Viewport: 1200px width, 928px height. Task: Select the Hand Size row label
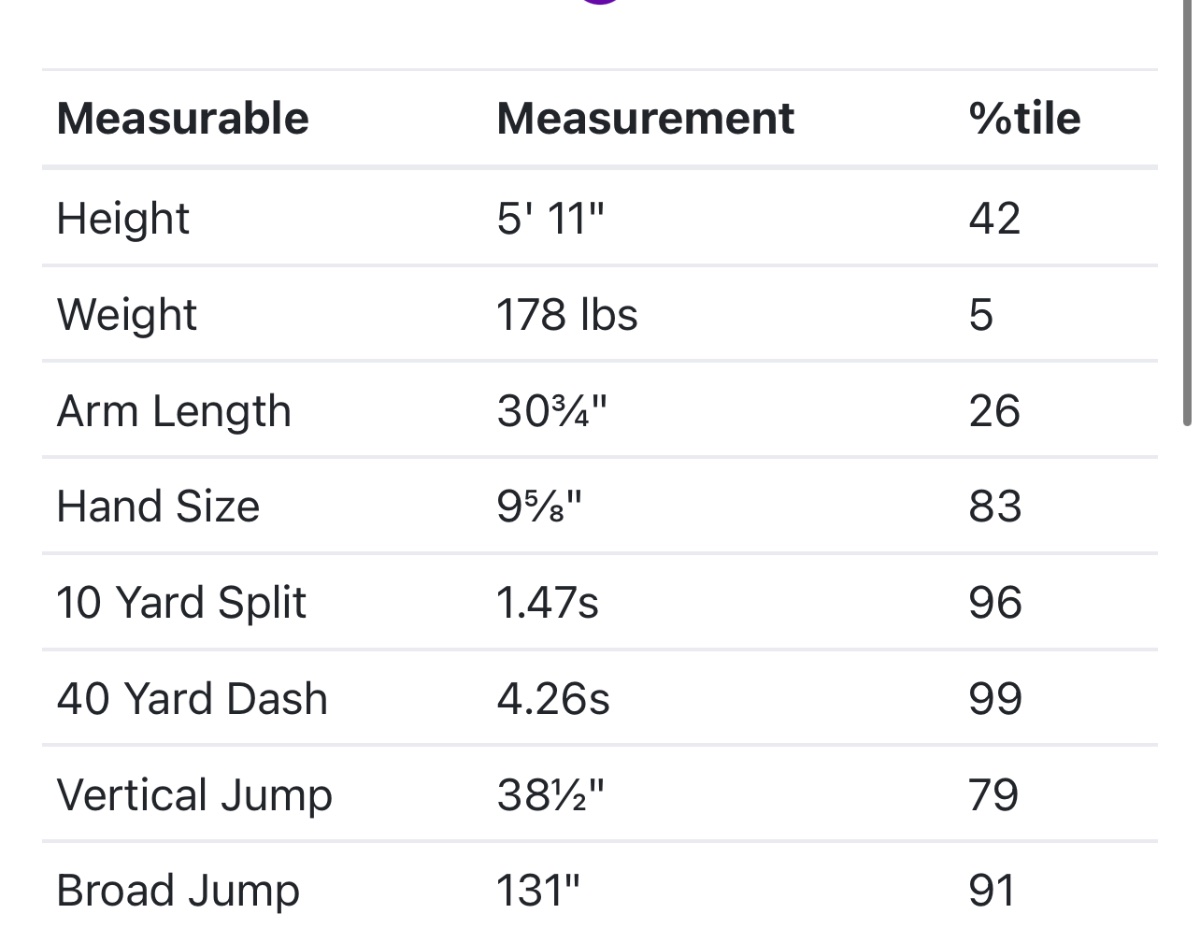tap(158, 506)
